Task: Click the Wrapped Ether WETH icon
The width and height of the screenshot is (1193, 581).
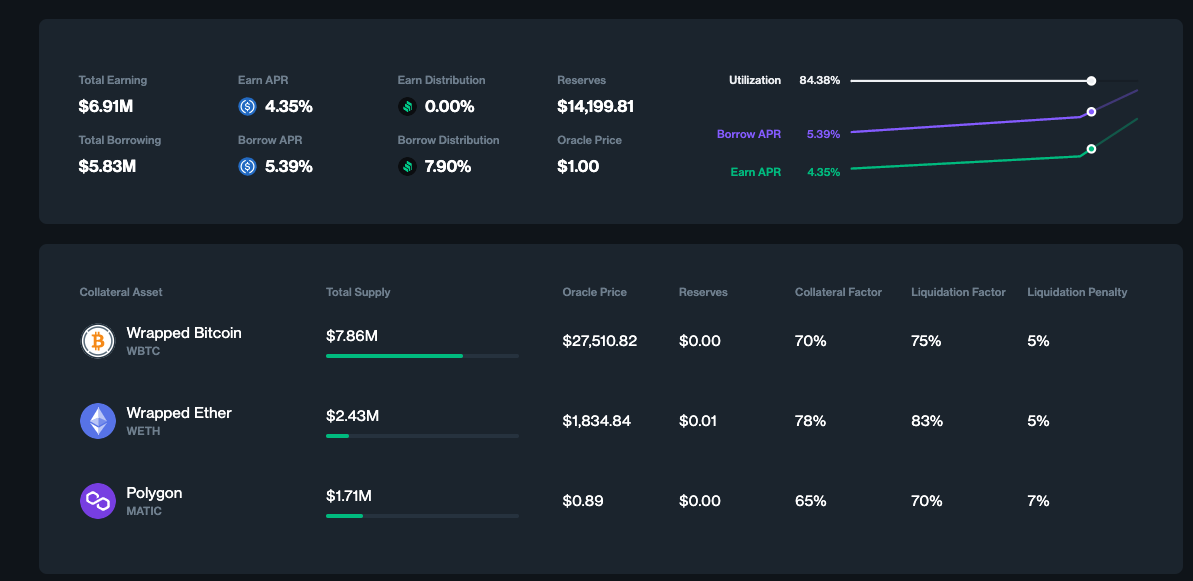Action: point(98,421)
